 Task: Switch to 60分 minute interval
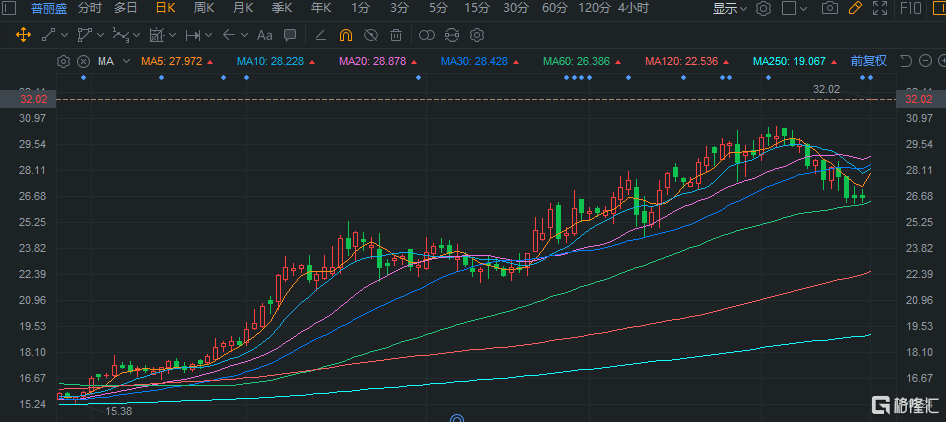pyautogui.click(x=555, y=8)
